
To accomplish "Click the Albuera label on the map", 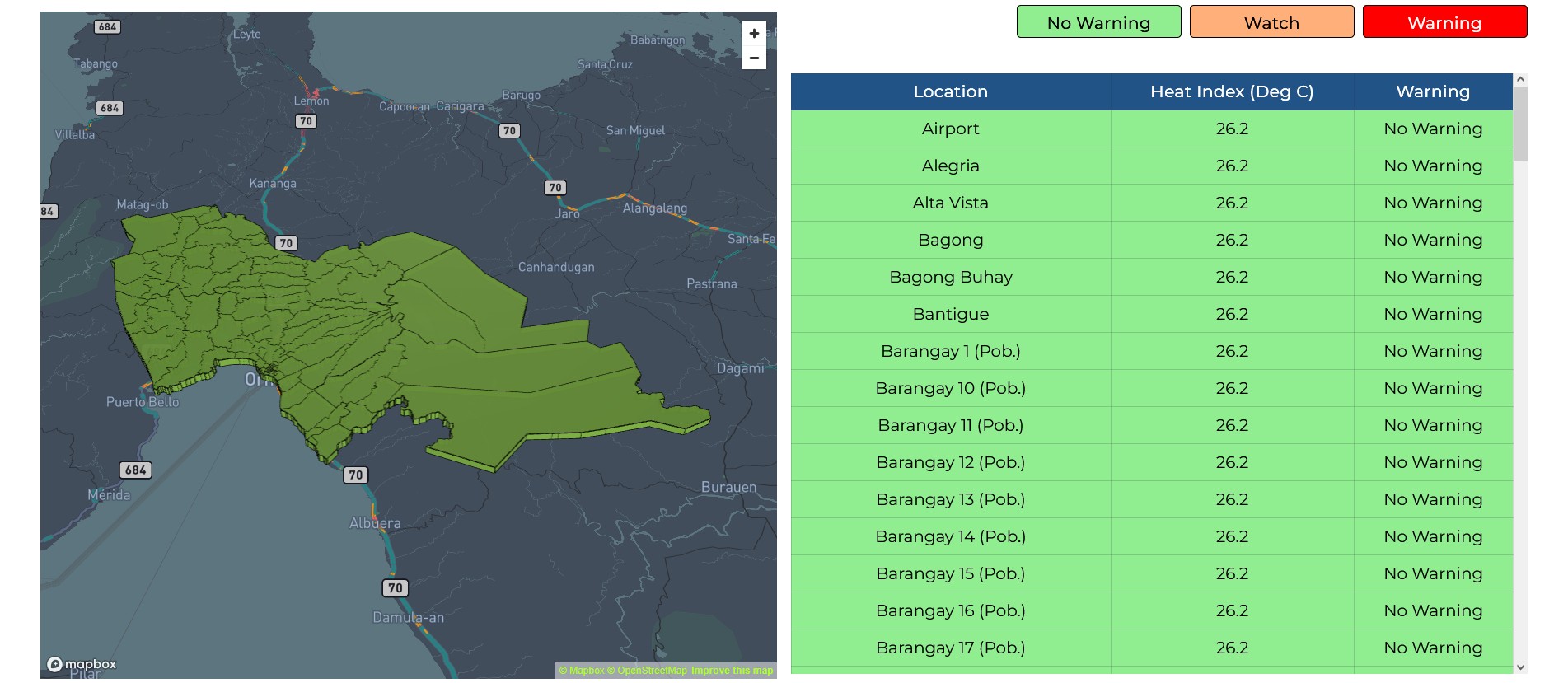I will (x=375, y=523).
